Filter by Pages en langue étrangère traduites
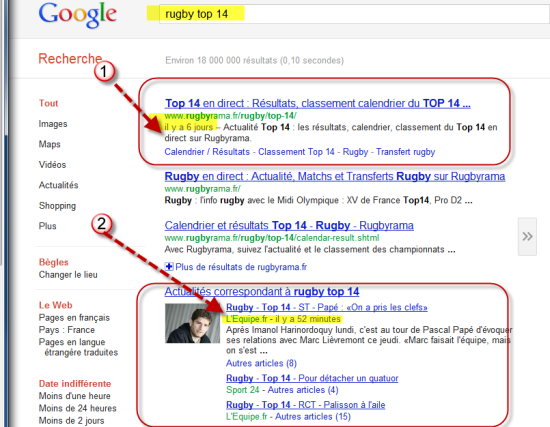This screenshot has height=427, width=550. pyautogui.click(x=78, y=347)
